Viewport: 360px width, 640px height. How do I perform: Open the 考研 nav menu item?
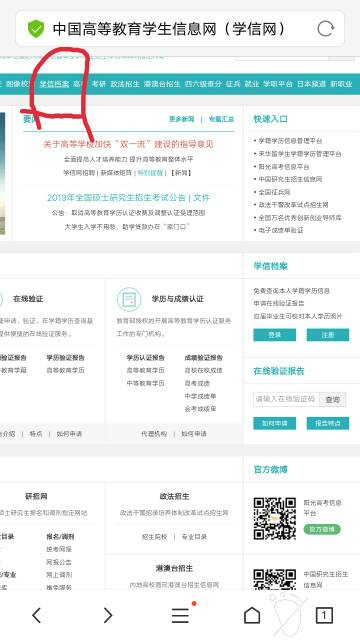pos(98,84)
